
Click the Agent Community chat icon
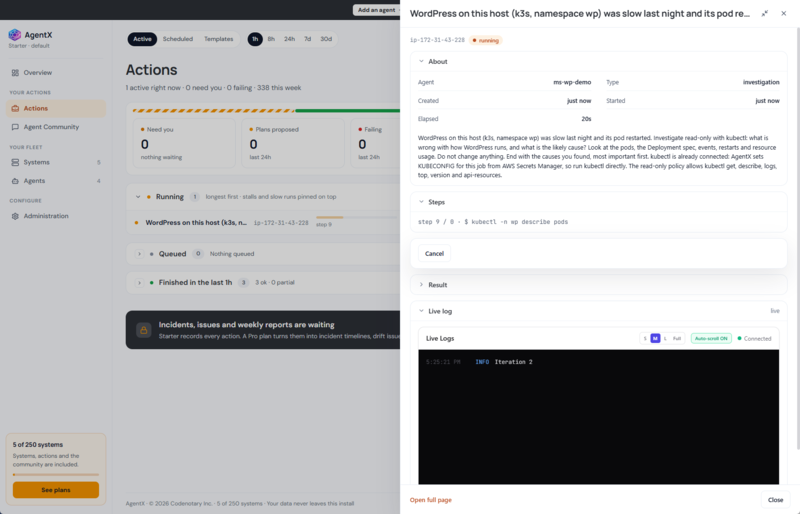(15, 127)
